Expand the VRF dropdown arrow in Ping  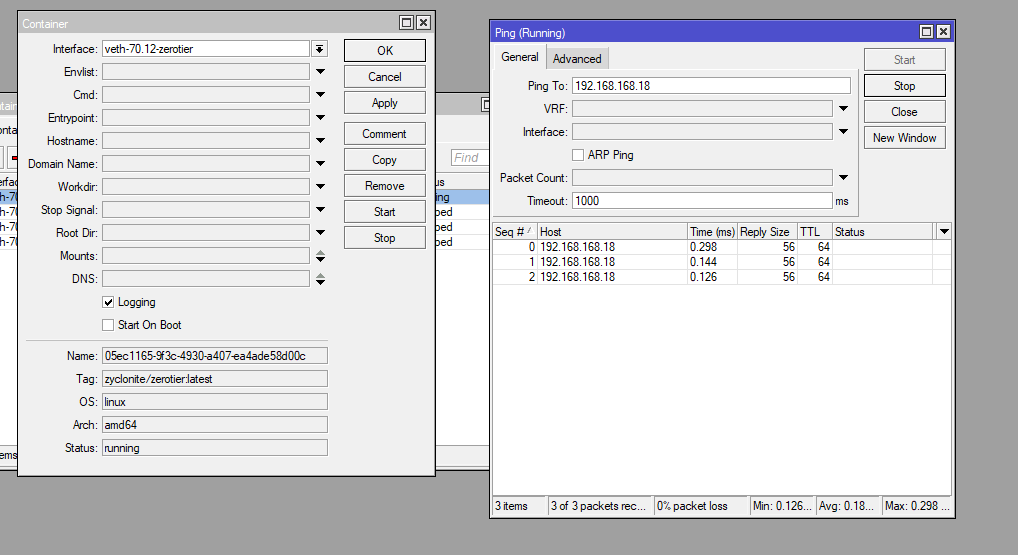(843, 108)
